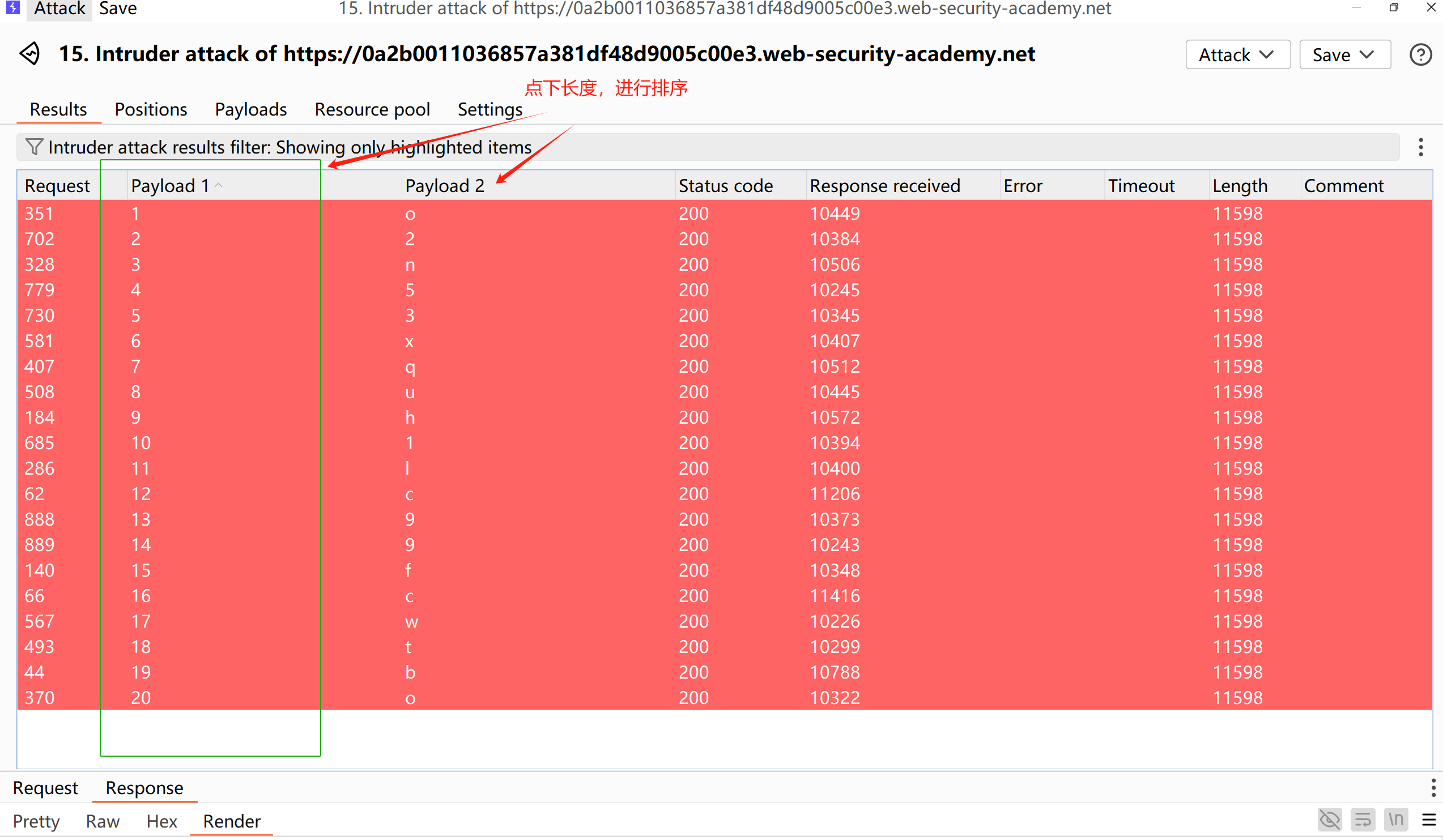Open the Render view of response
The image size is (1443, 840).
(x=231, y=821)
